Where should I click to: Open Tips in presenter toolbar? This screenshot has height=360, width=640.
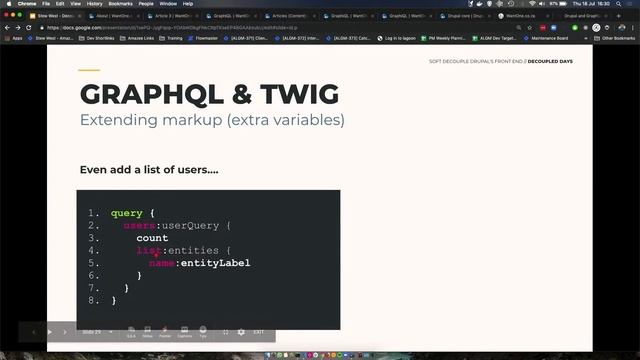(203, 332)
